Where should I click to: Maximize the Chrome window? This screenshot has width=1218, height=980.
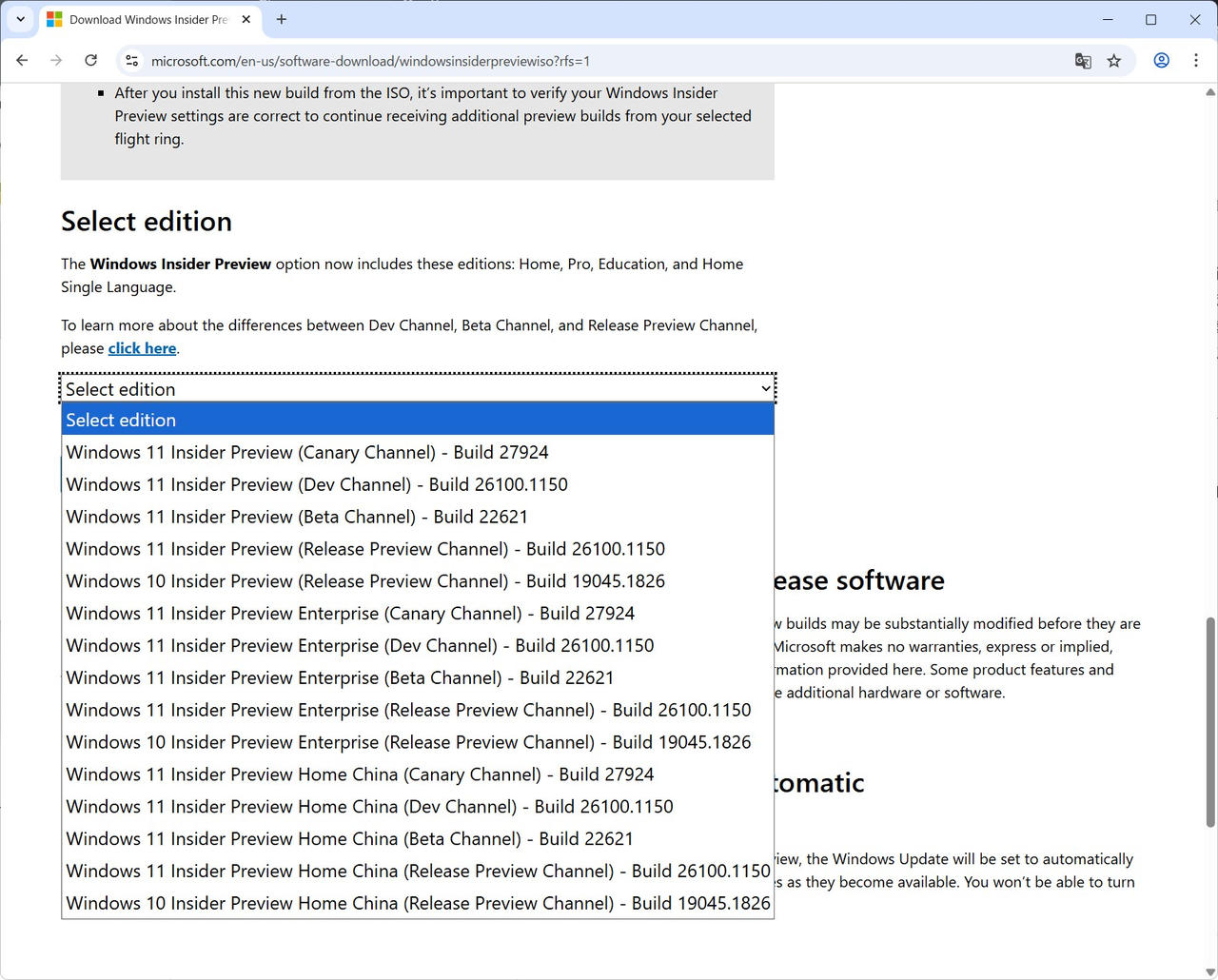point(1151,19)
